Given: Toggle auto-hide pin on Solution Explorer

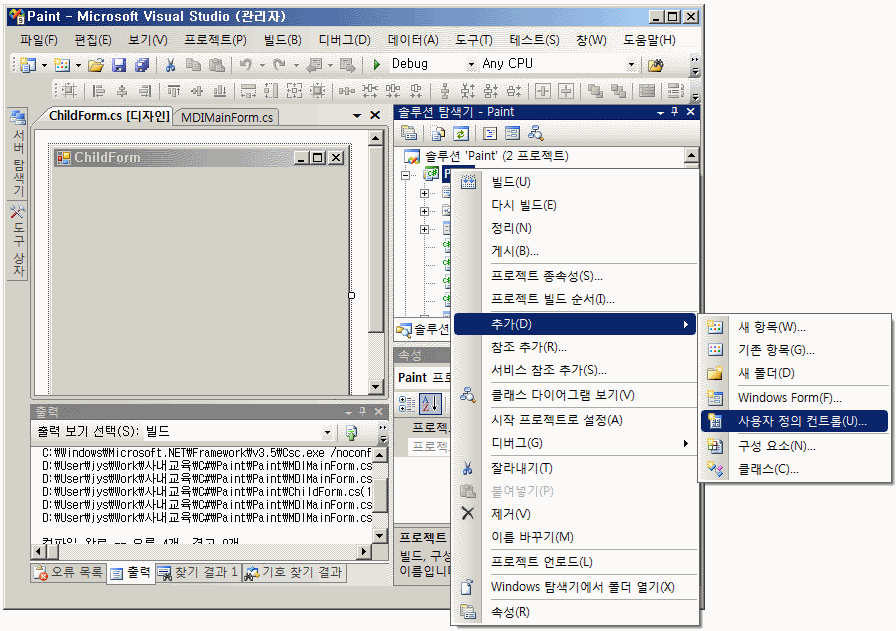Looking at the screenshot, I should (675, 111).
